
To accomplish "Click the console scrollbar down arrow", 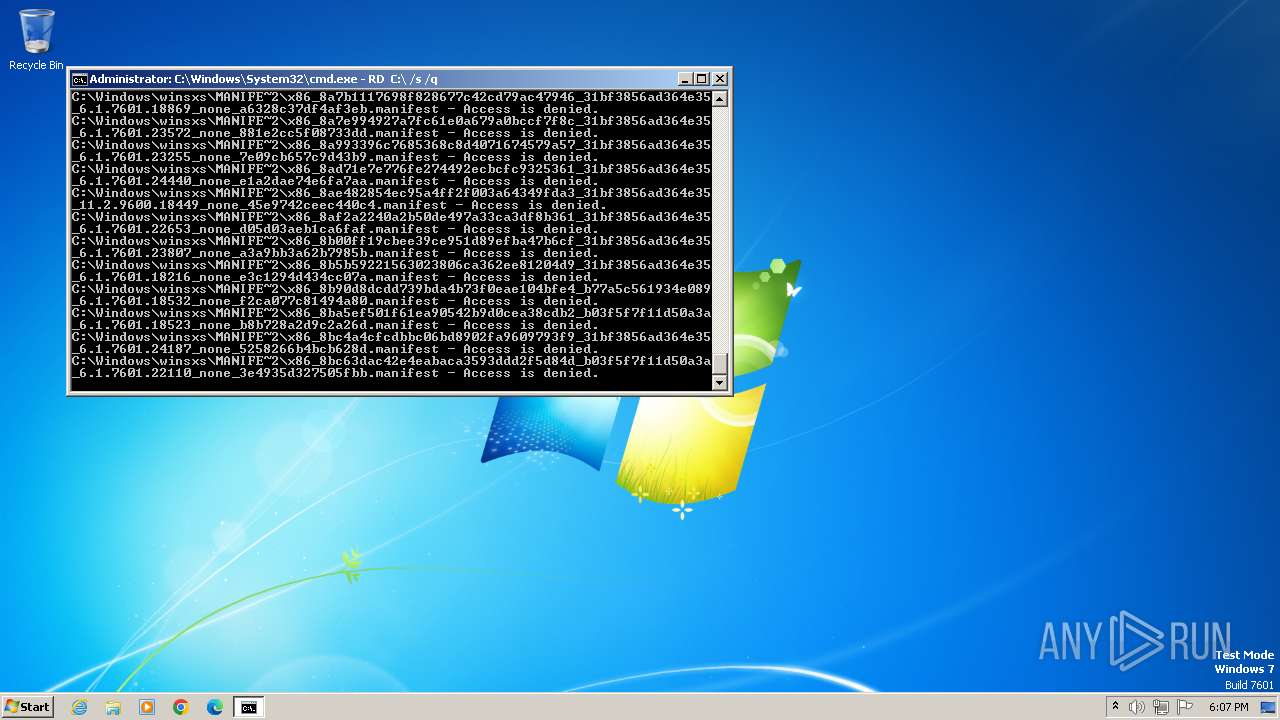I will [719, 382].
